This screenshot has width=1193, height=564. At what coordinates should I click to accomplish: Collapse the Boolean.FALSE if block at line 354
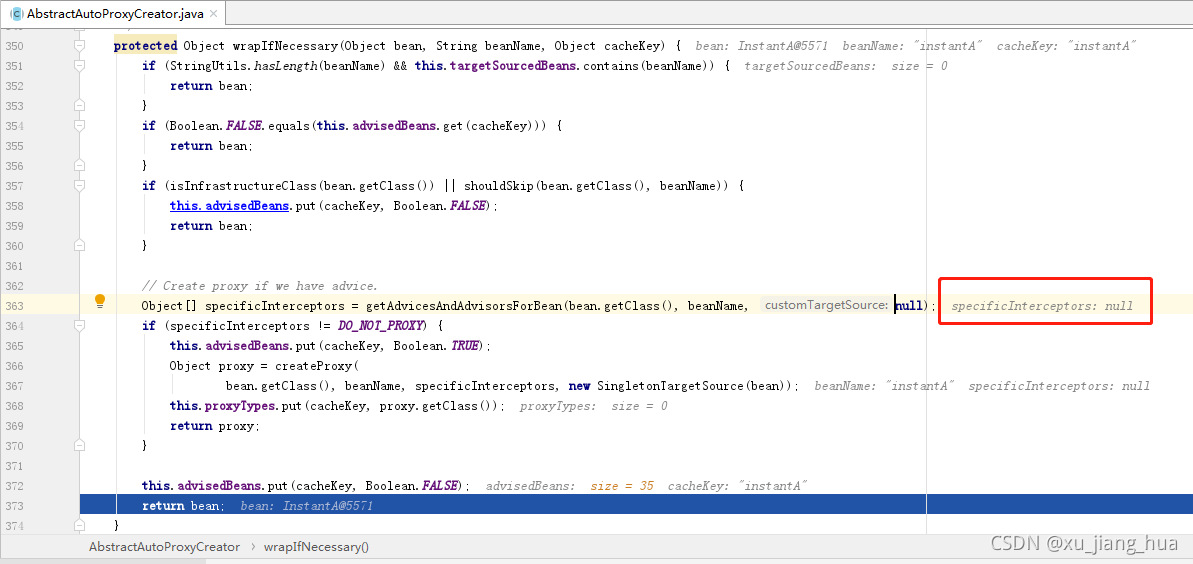(80, 126)
